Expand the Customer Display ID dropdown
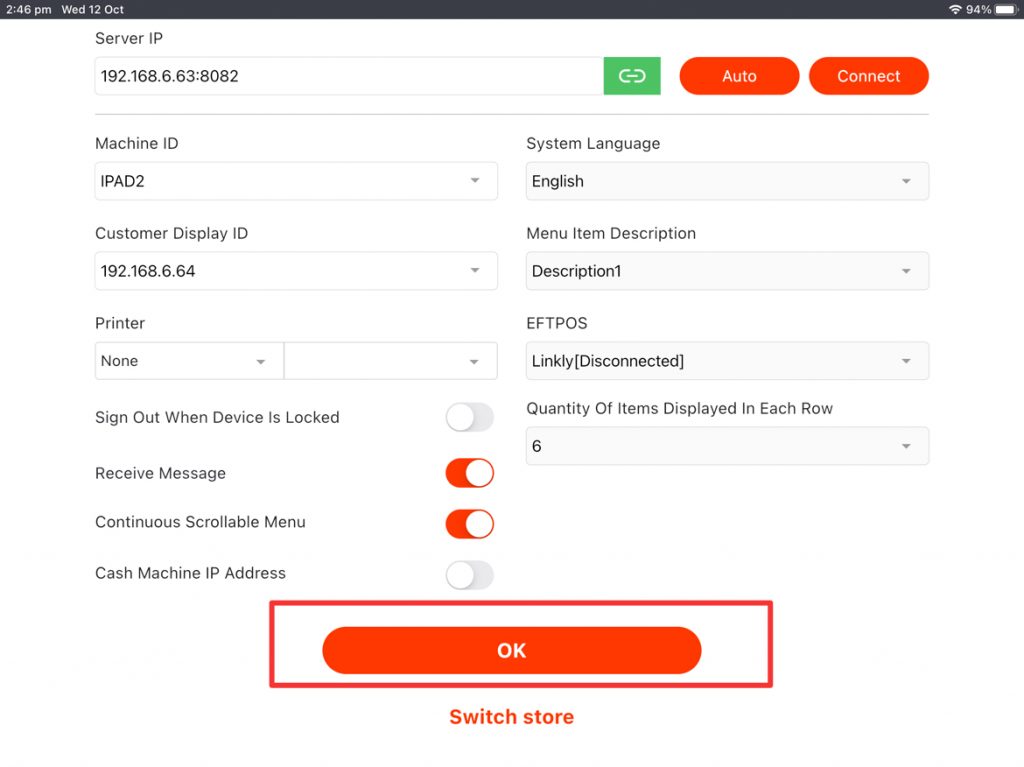Image resolution: width=1024 pixels, height=767 pixels. pos(296,271)
